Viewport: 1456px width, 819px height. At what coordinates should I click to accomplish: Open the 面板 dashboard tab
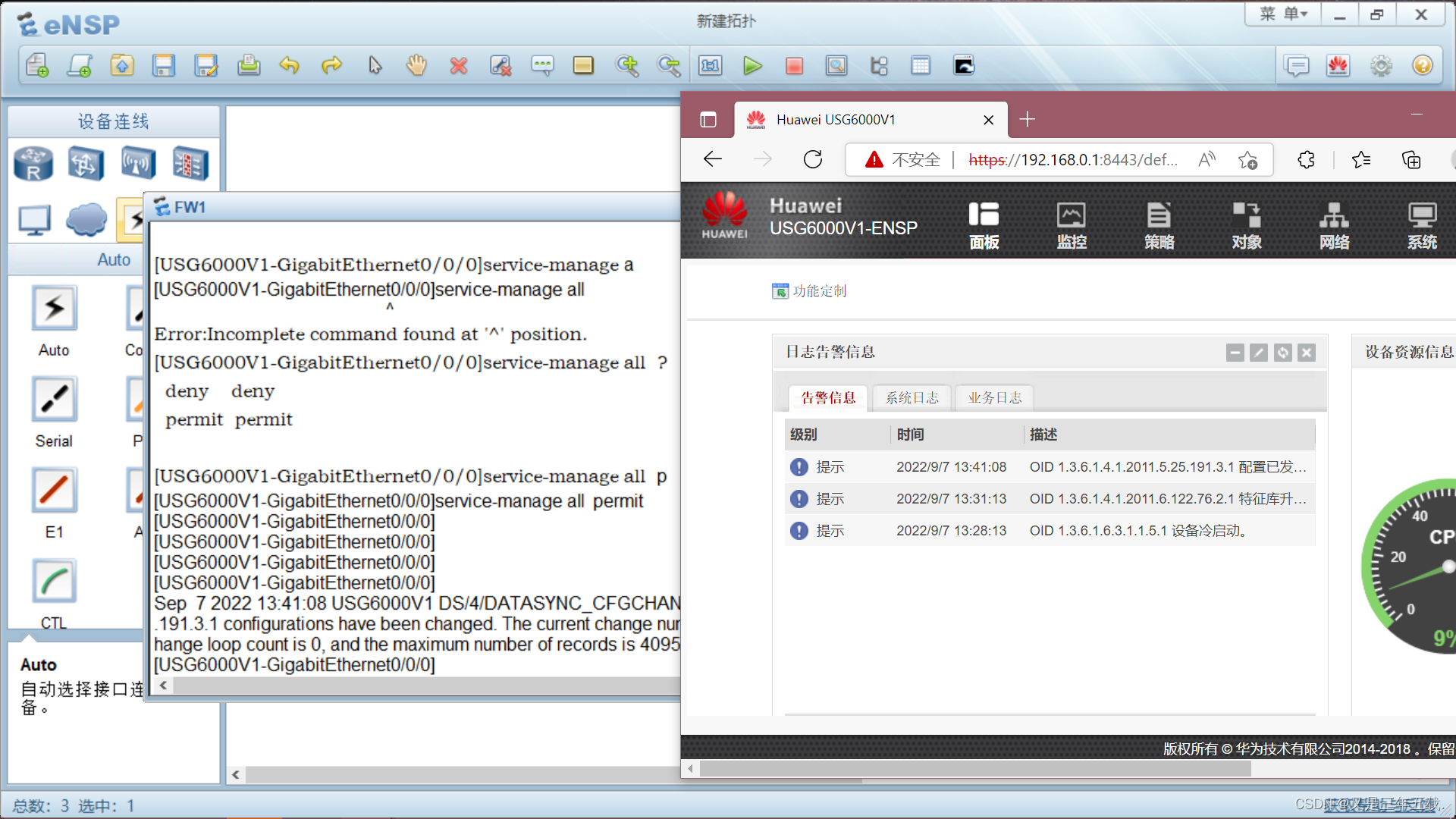pos(984,225)
